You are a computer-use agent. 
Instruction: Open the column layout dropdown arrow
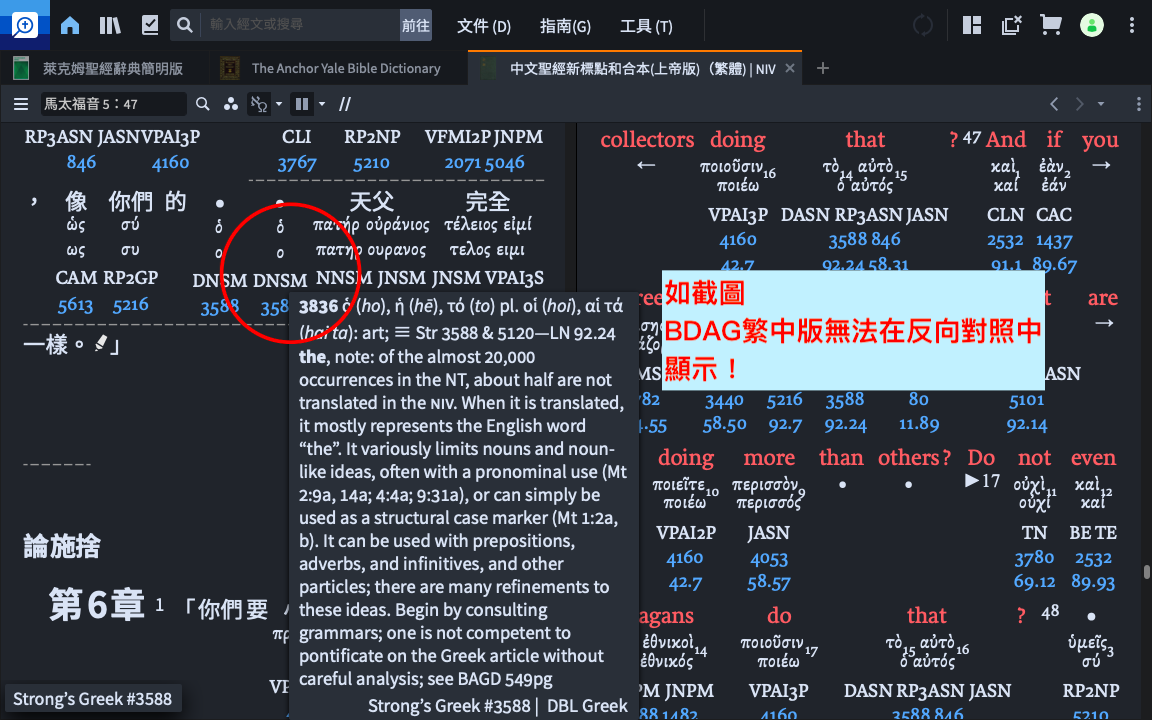point(322,104)
